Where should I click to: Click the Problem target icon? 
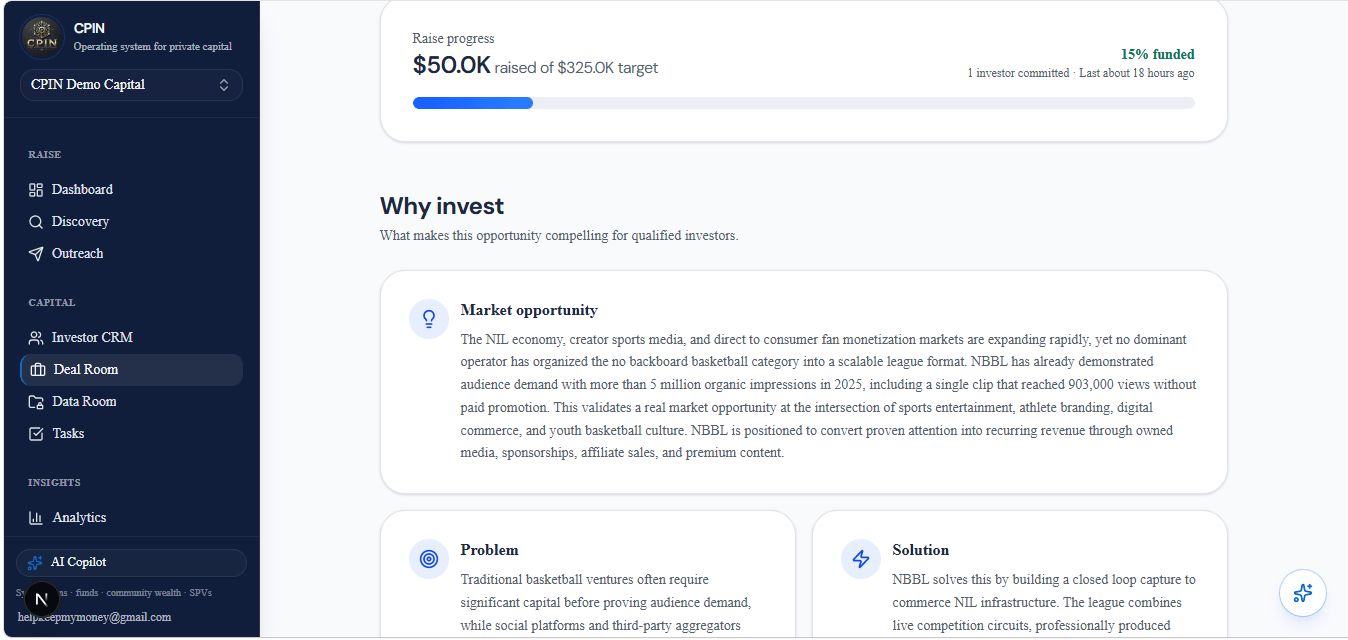[429, 559]
